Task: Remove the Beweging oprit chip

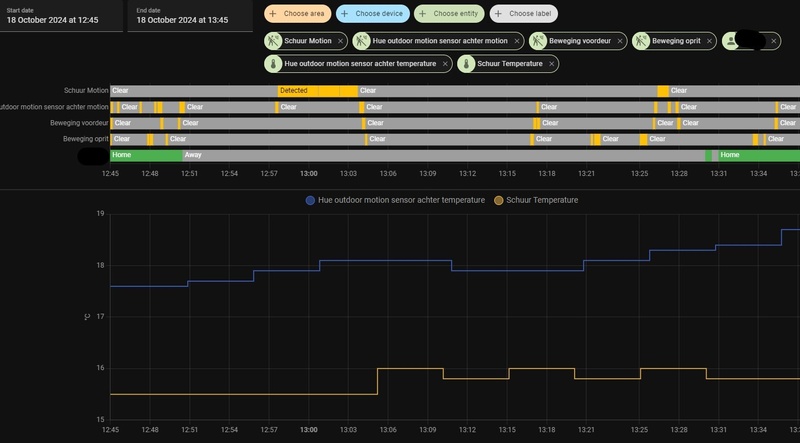Action: (x=709, y=41)
